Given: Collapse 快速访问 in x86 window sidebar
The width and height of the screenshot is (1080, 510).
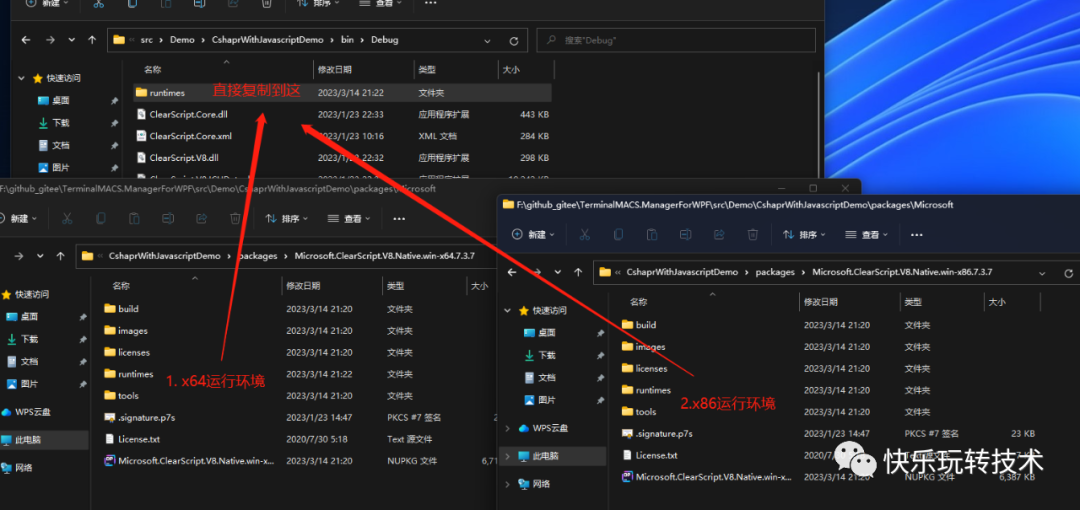Looking at the screenshot, I should (x=508, y=311).
